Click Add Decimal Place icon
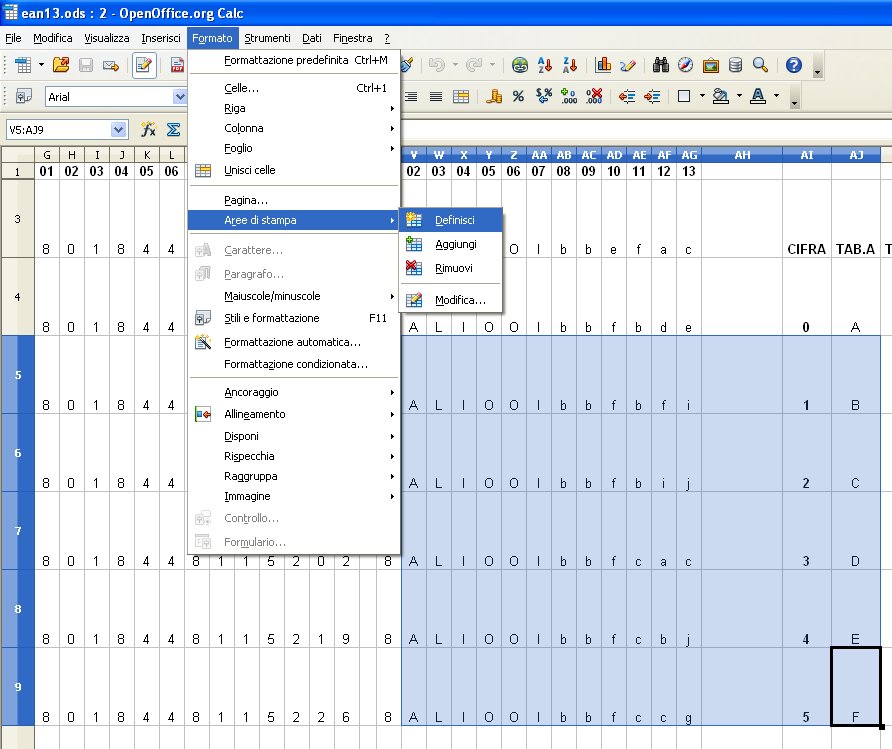Viewport: 892px width, 749px height. click(569, 96)
